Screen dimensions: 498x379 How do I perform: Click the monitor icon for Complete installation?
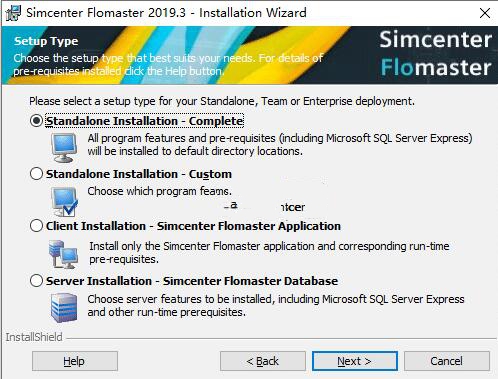click(64, 147)
